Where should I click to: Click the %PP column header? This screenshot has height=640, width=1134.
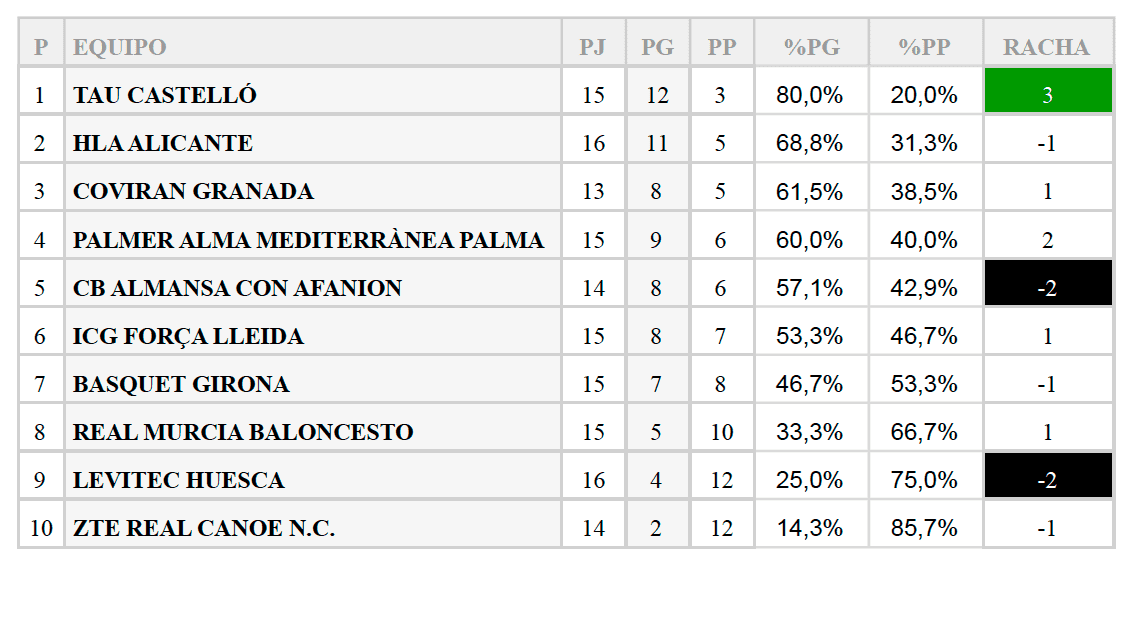pos(925,47)
